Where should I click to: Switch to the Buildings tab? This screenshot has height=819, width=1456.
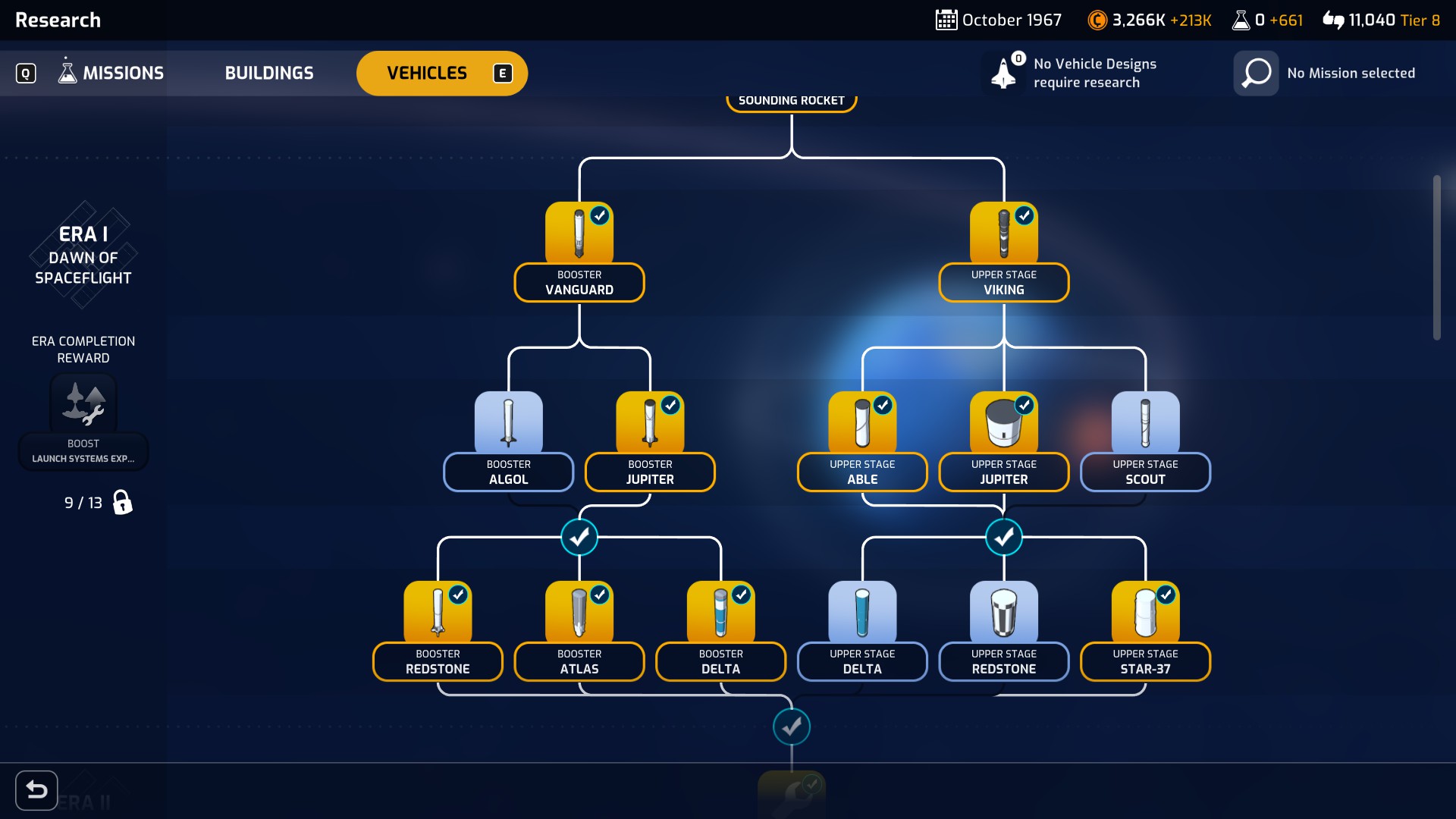coord(268,74)
